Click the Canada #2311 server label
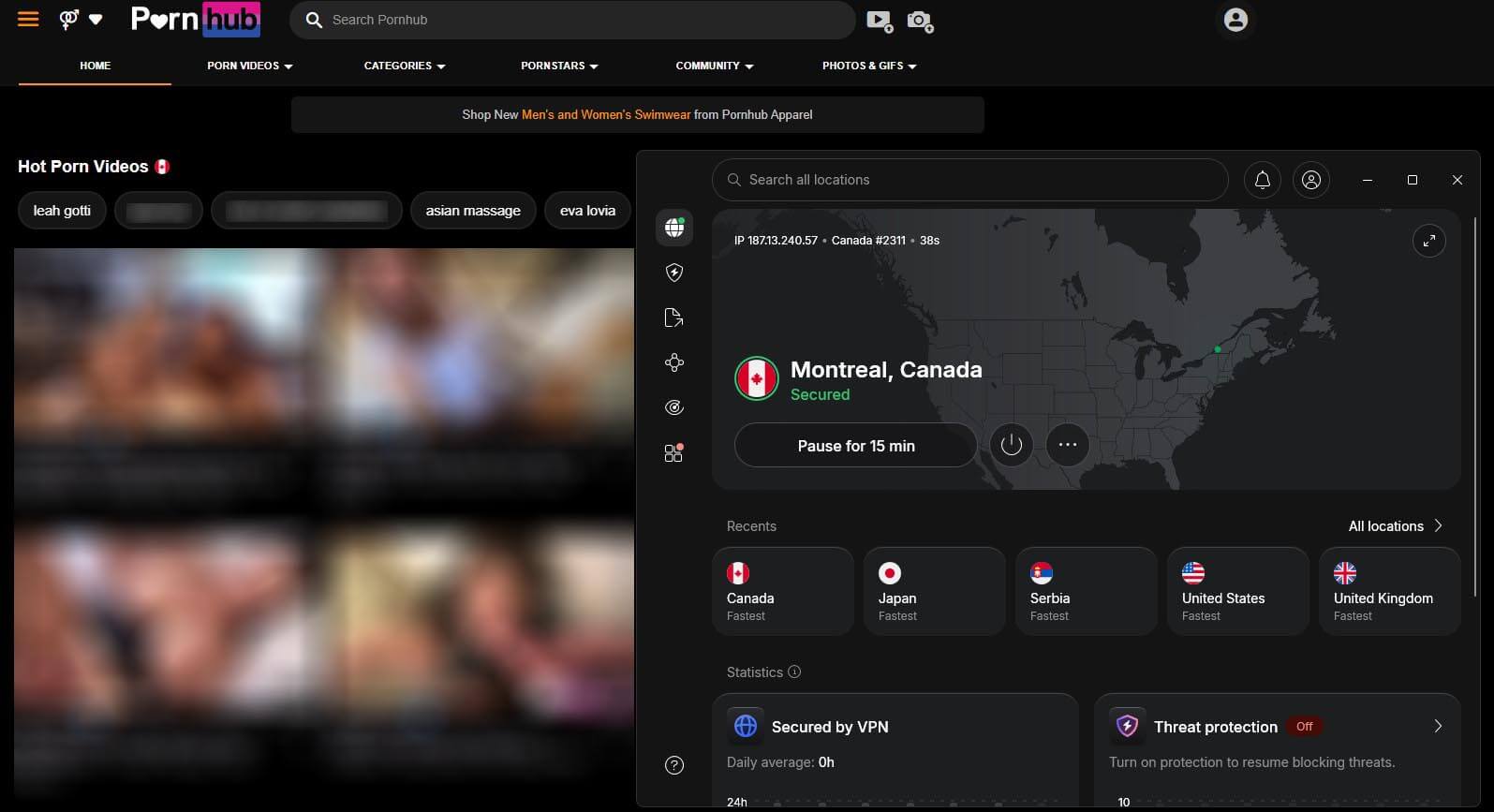1494x812 pixels. [868, 241]
